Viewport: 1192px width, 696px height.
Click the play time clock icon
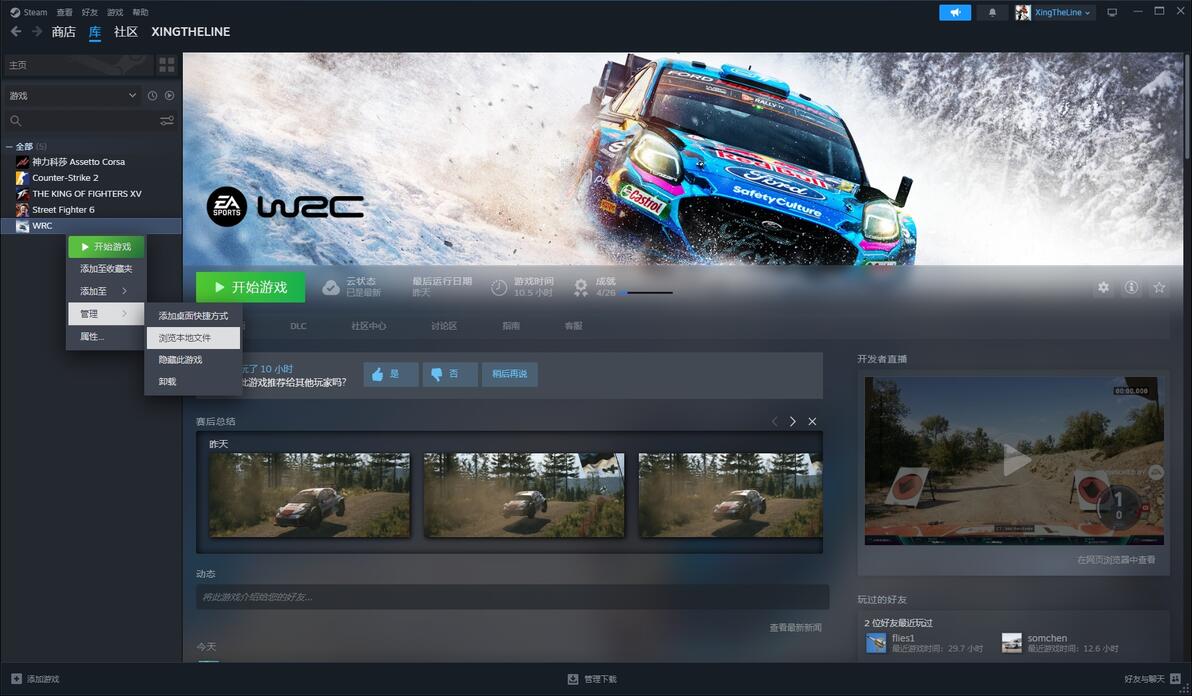pyautogui.click(x=499, y=288)
